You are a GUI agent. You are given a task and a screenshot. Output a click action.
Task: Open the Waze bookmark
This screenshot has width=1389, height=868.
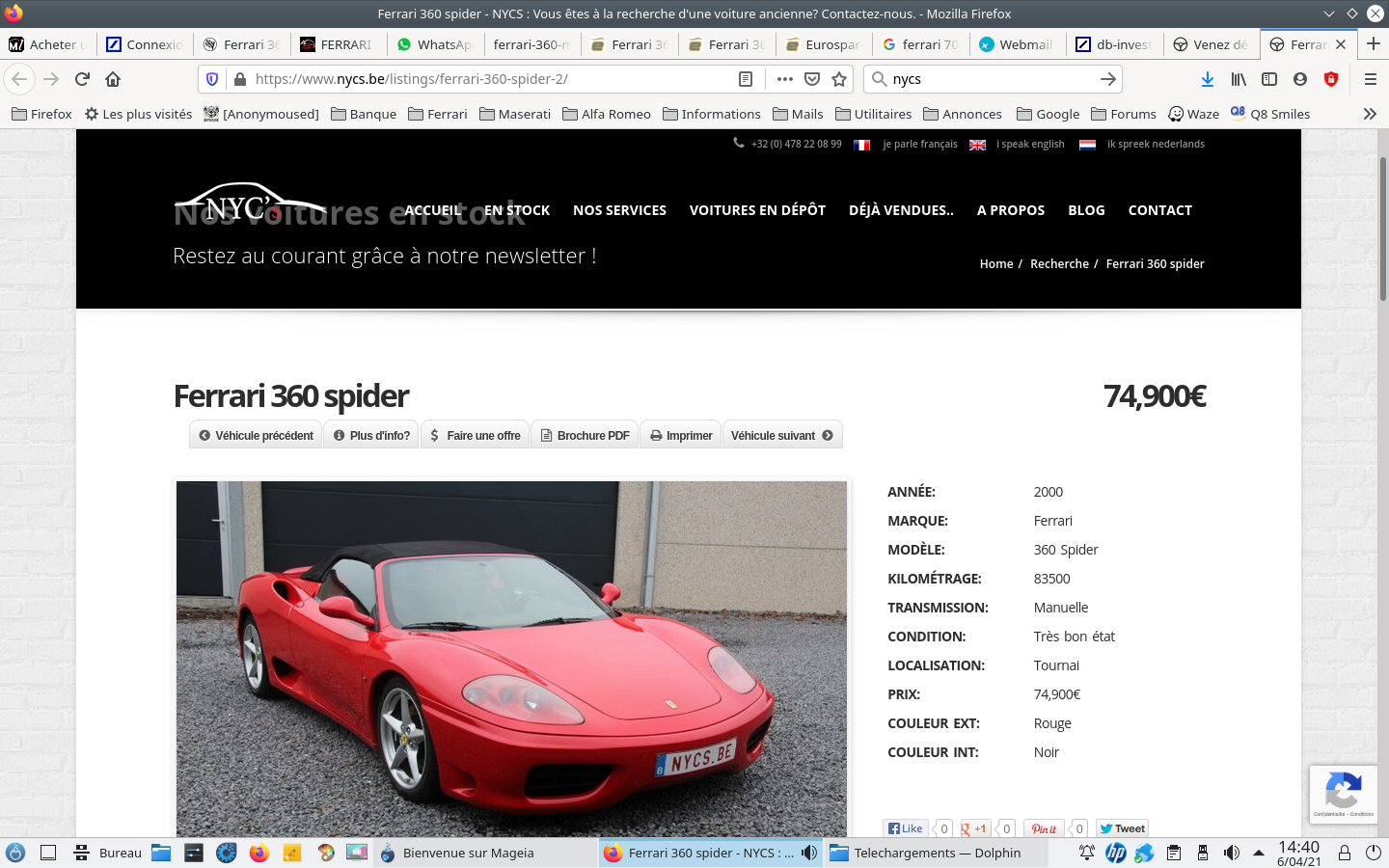1193,114
